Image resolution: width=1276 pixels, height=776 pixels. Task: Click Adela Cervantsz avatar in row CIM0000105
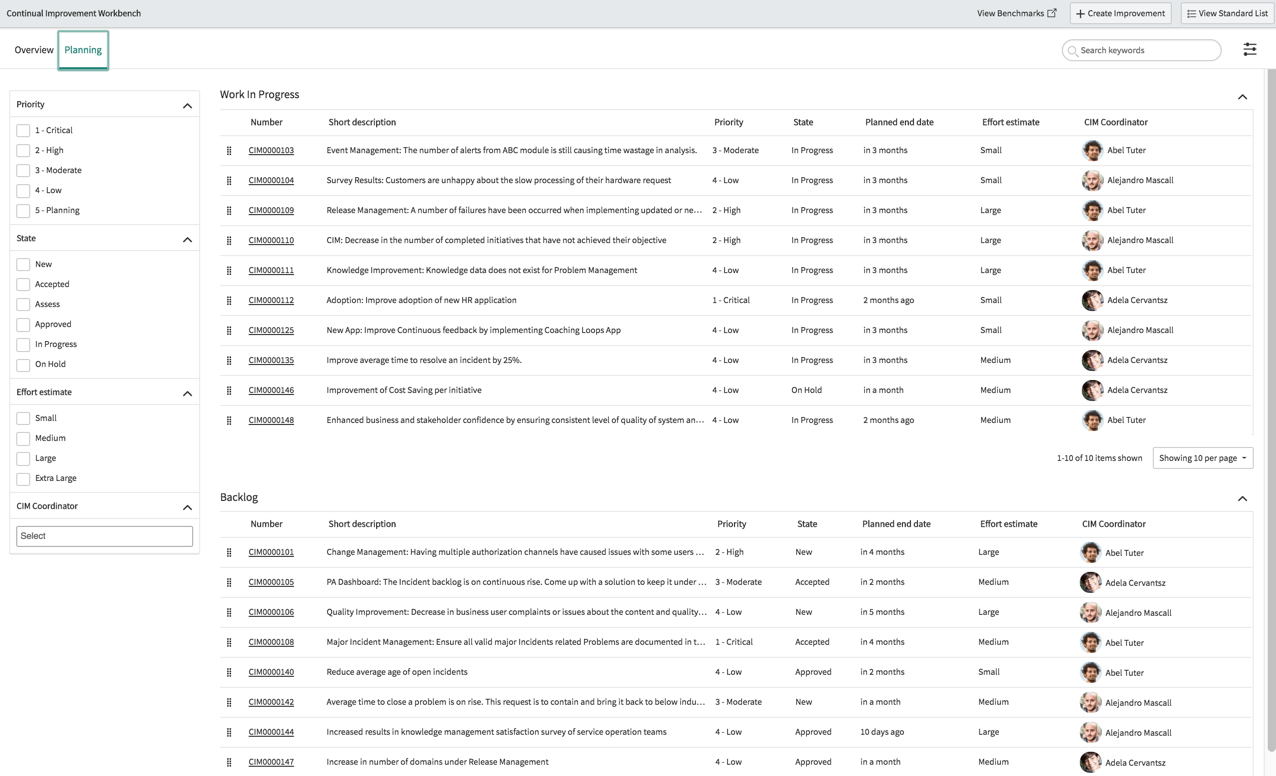pos(1090,582)
